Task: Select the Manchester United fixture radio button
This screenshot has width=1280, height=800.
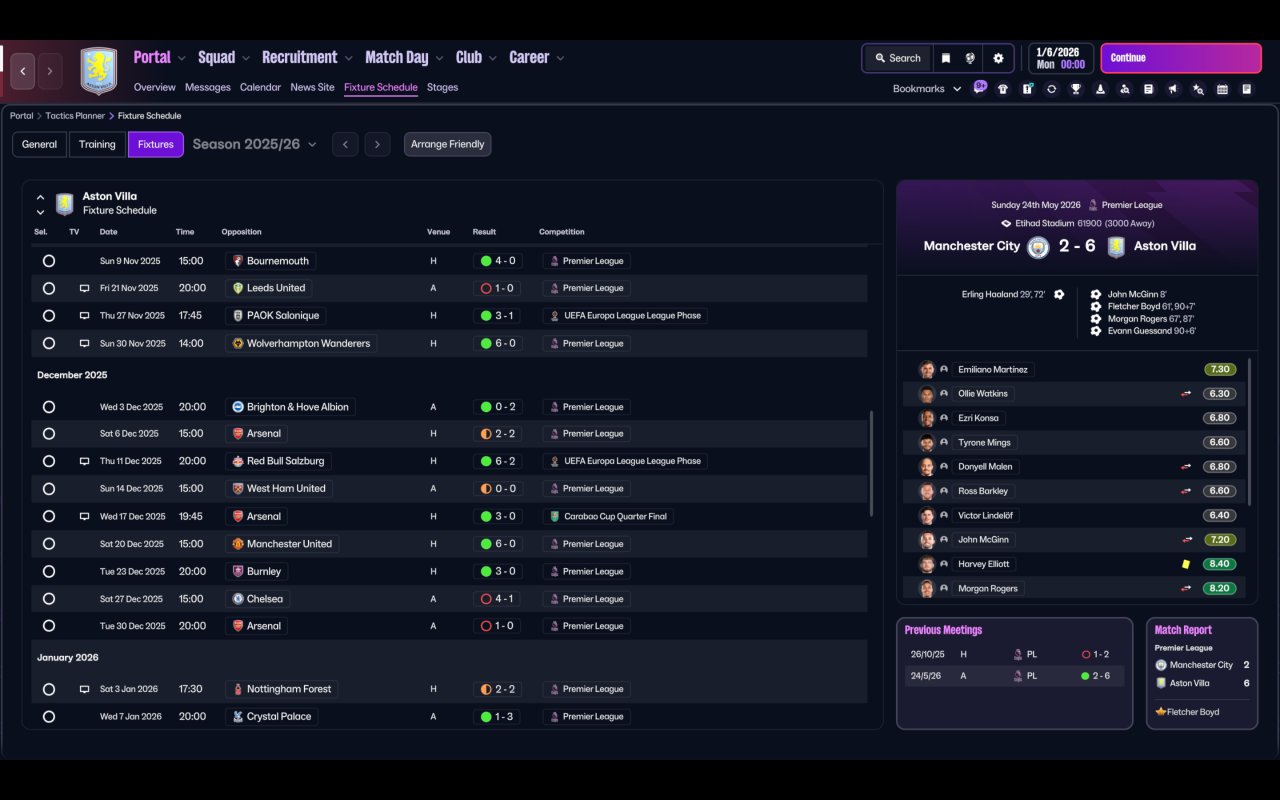Action: point(49,544)
